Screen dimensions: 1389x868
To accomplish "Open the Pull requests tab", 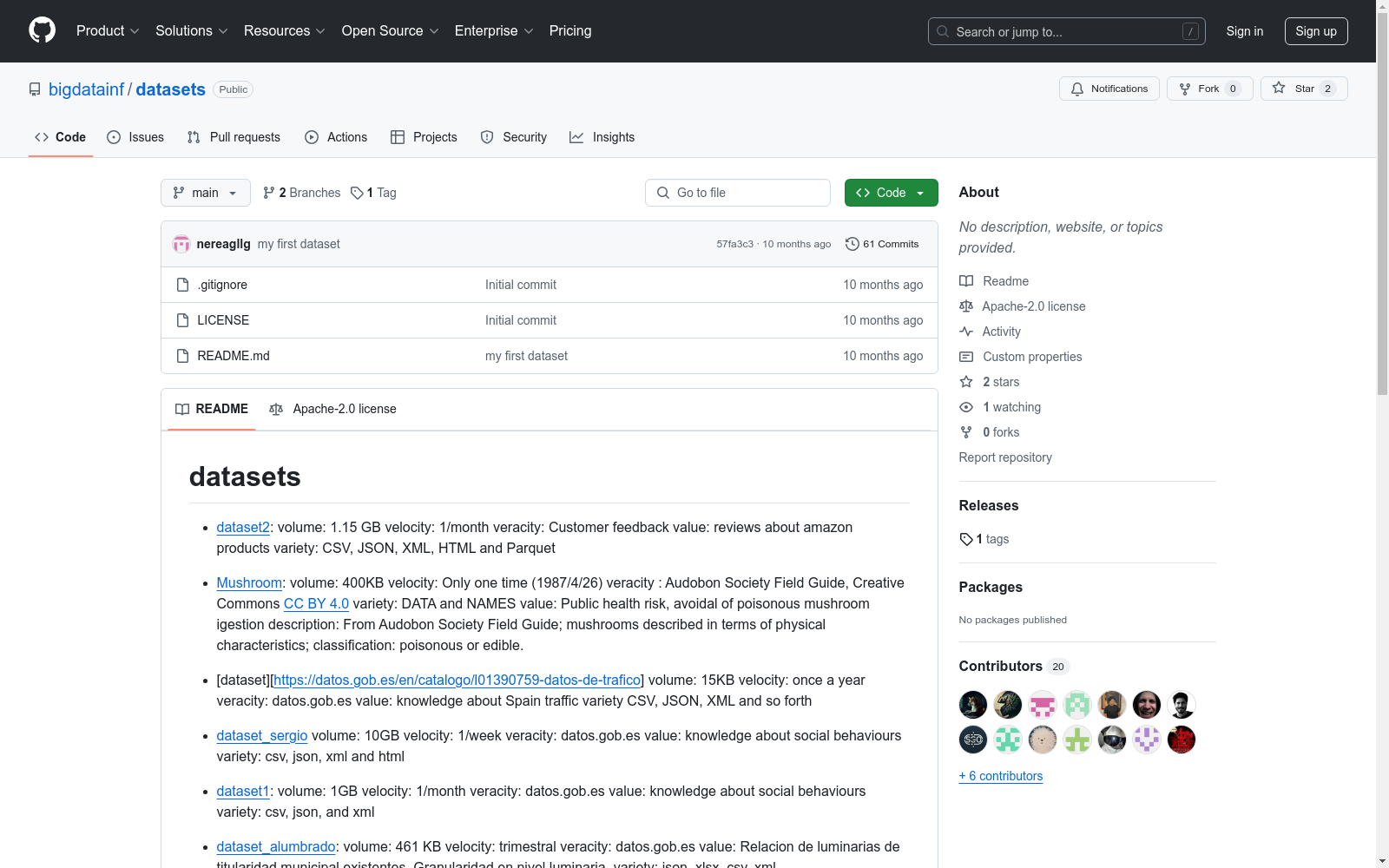I will (234, 137).
